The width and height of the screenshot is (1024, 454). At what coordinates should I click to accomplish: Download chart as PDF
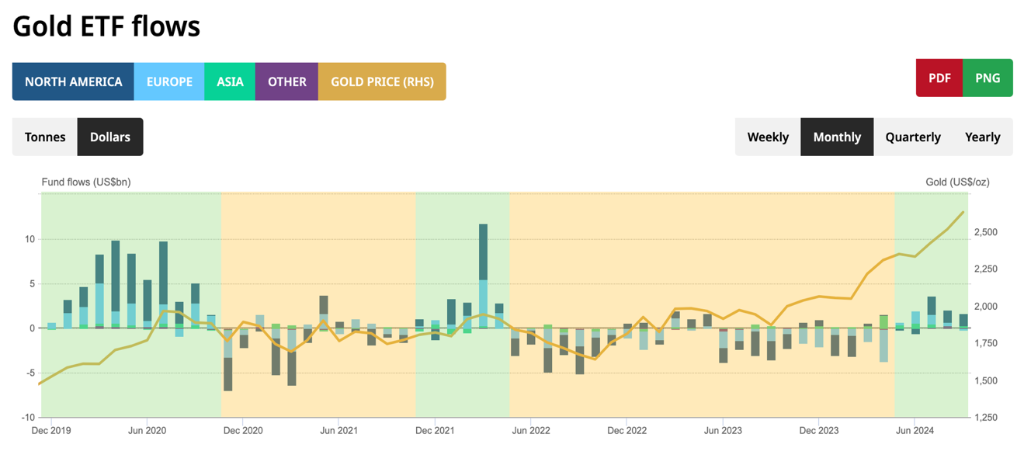click(939, 78)
